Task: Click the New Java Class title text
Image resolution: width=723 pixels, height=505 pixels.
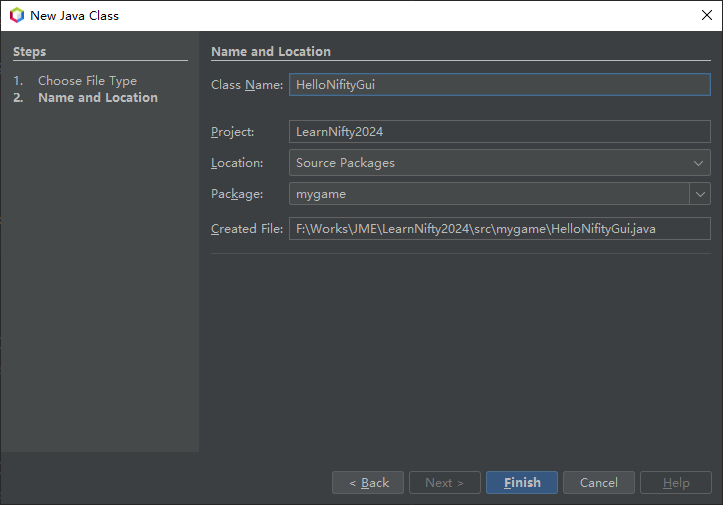Action: 75,15
